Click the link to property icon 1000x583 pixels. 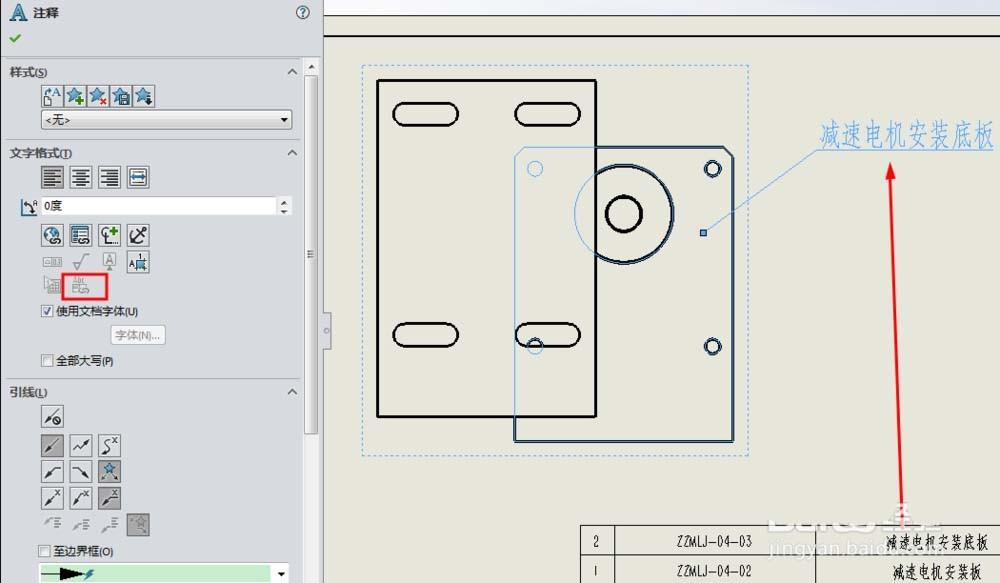[x=80, y=235]
